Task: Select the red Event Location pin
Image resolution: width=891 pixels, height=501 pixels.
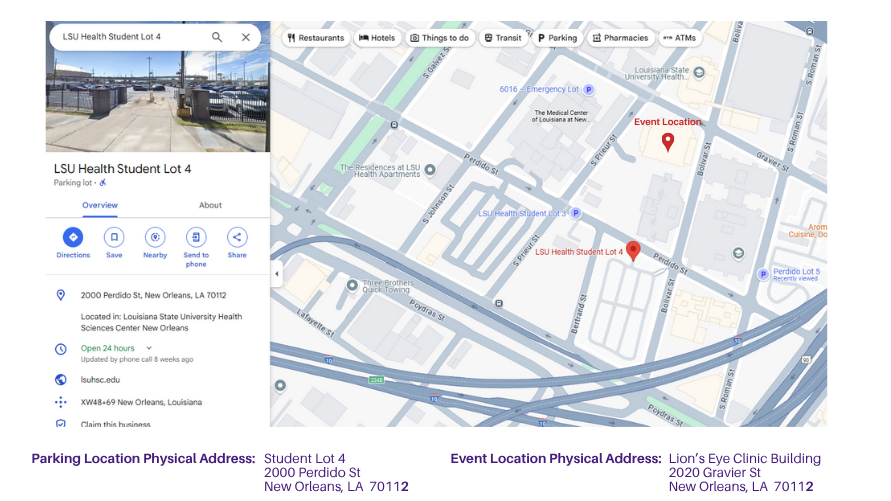Action: [668, 141]
